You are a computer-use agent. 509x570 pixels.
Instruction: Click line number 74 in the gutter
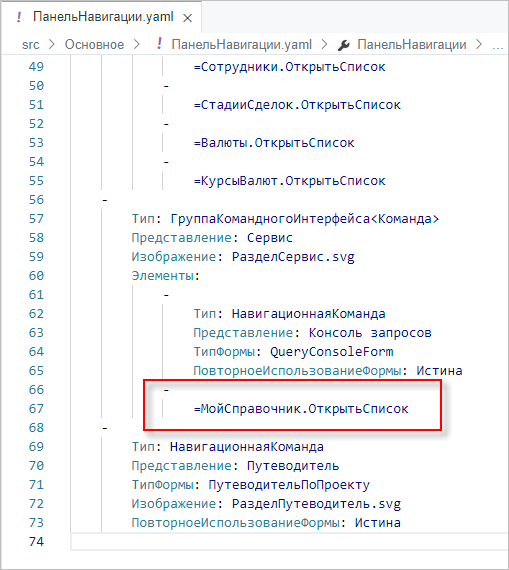coord(36,541)
